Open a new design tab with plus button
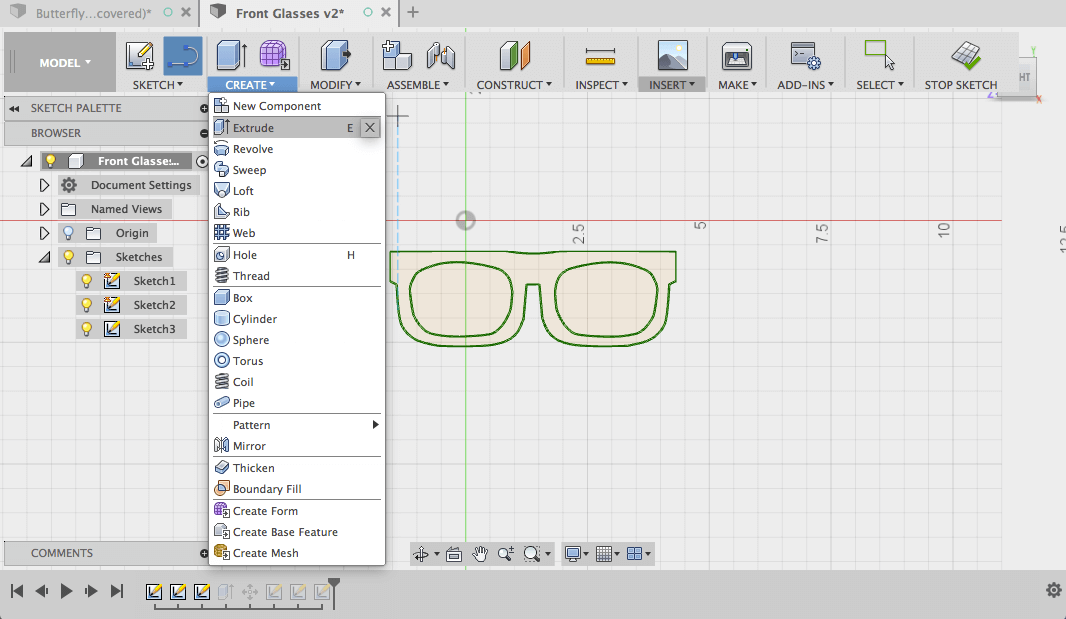This screenshot has width=1066, height=619. point(413,13)
